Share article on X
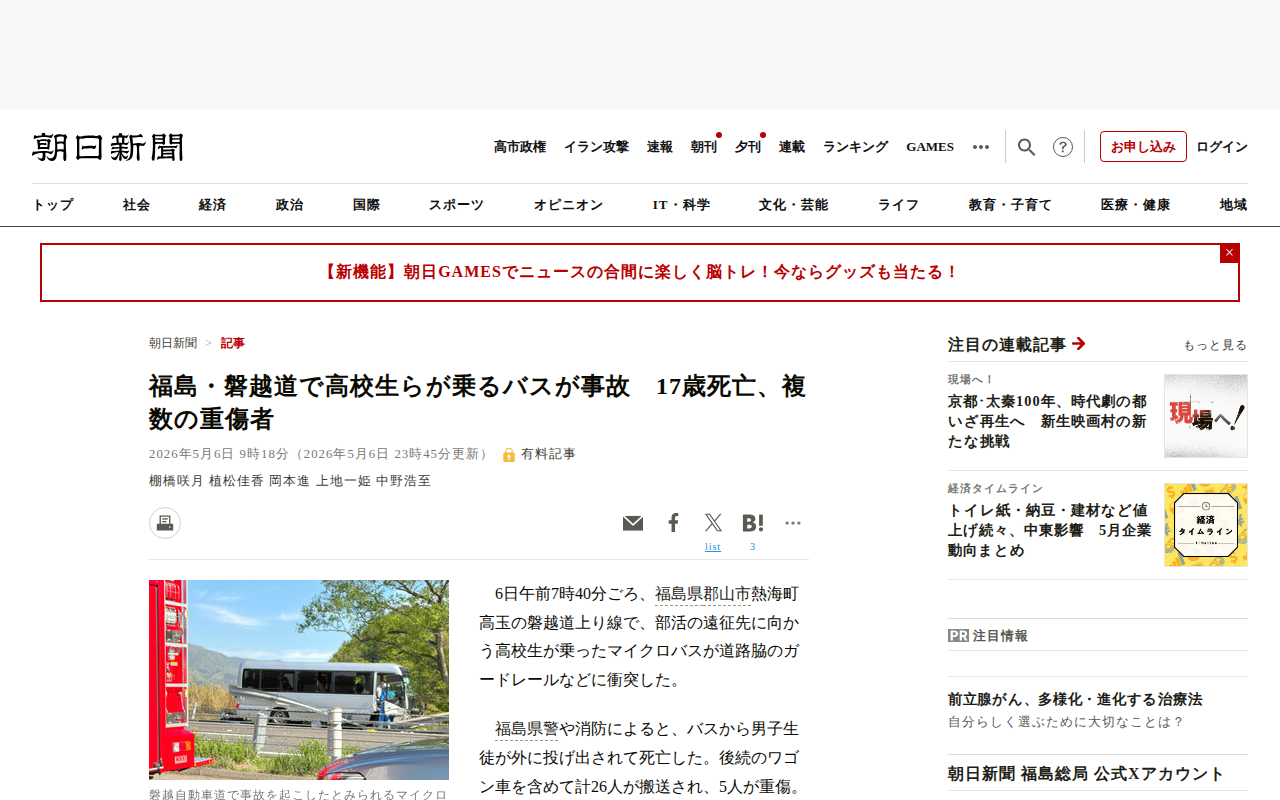This screenshot has width=1280, height=800. tap(713, 523)
